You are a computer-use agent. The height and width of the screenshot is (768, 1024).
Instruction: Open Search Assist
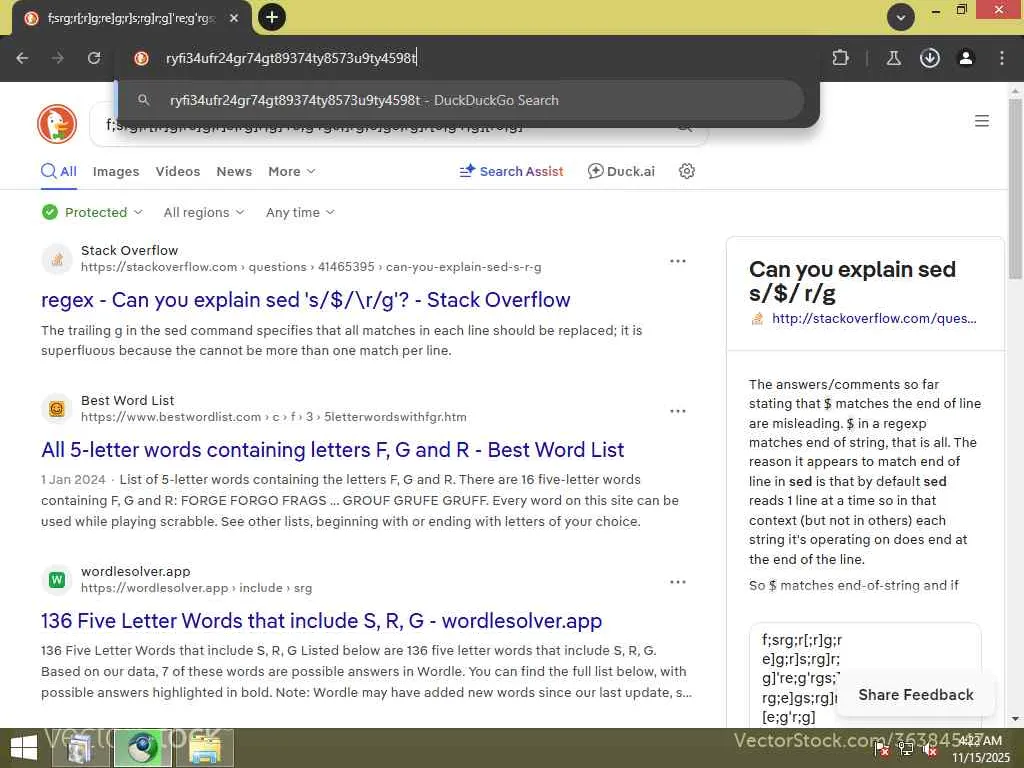511,171
